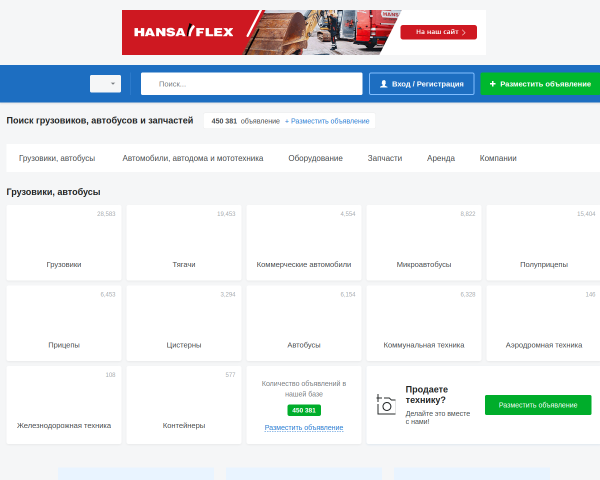The image size is (600, 480).
Task: Select the Аренда tab
Action: 441,158
